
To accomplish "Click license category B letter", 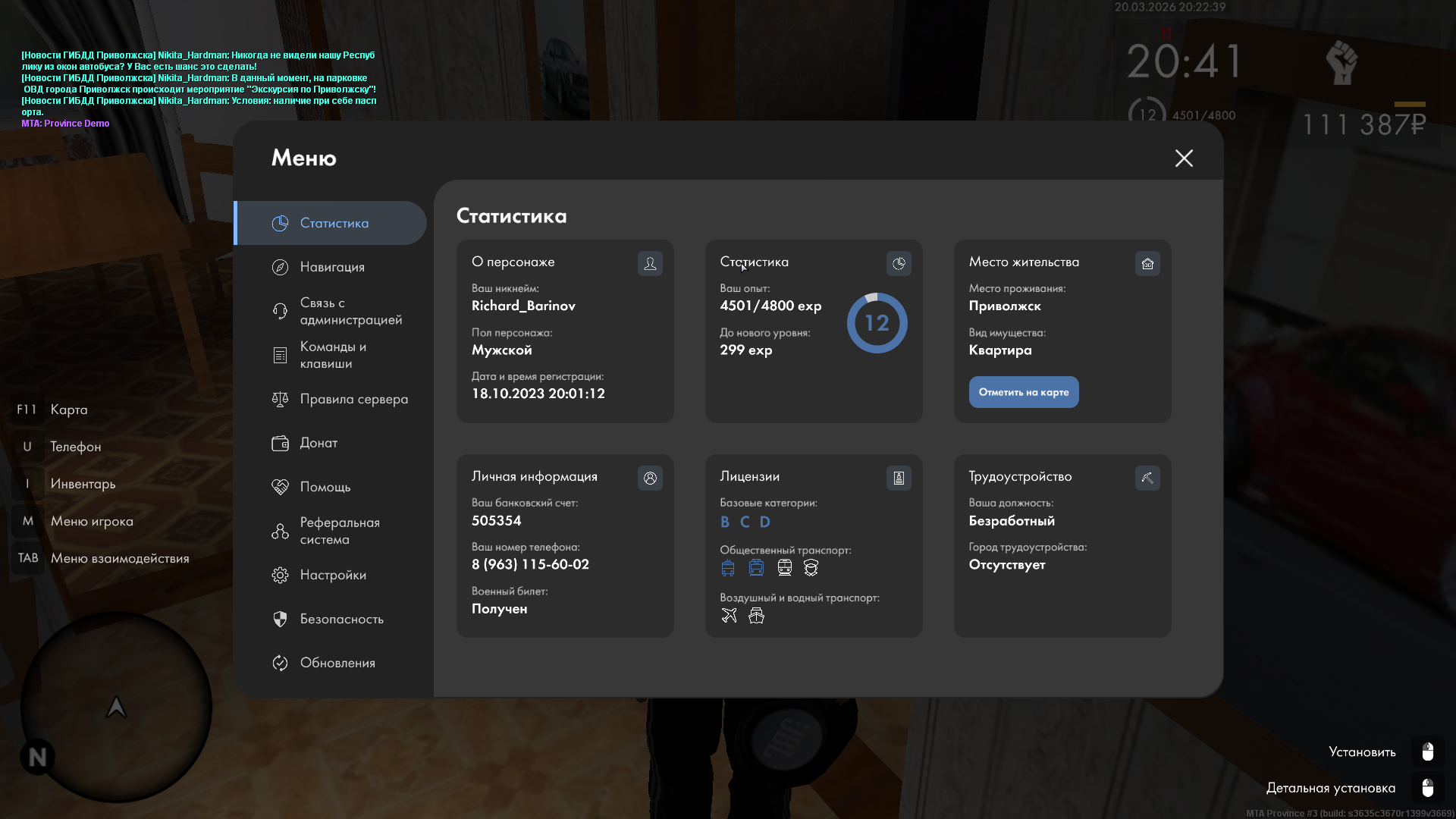I will pyautogui.click(x=725, y=522).
